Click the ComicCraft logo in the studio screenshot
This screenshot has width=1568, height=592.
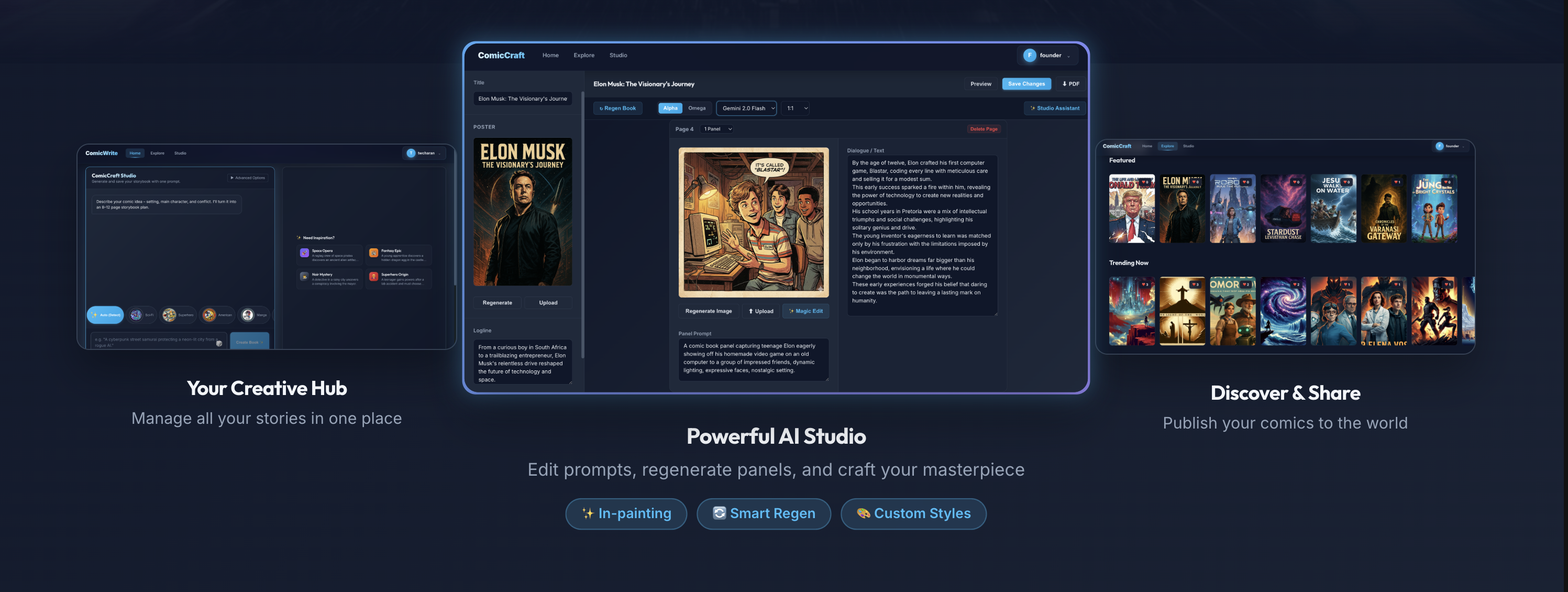[x=501, y=56]
